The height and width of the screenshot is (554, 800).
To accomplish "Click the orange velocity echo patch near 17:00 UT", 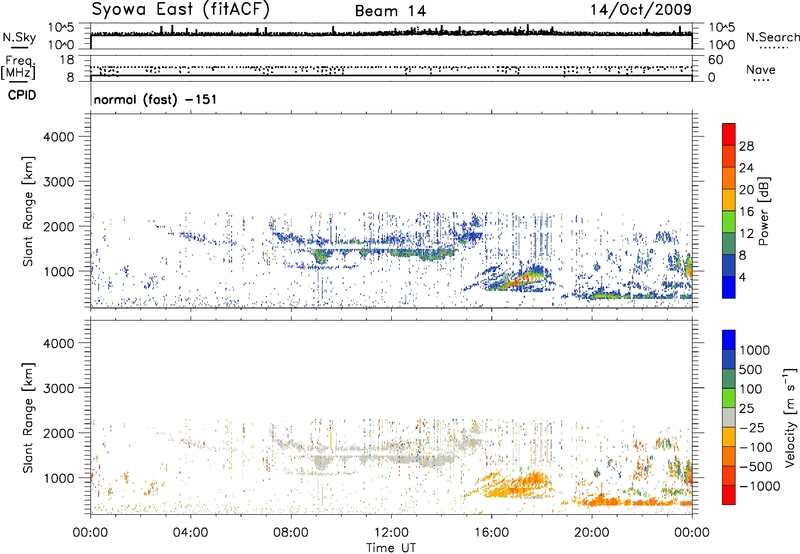I will pyautogui.click(x=518, y=486).
